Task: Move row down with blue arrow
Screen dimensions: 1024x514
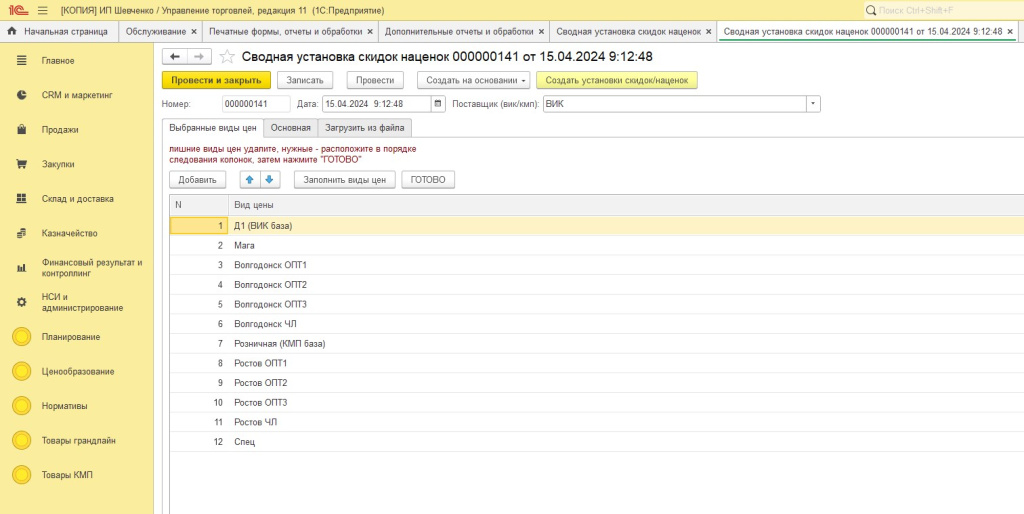Action: click(x=269, y=180)
